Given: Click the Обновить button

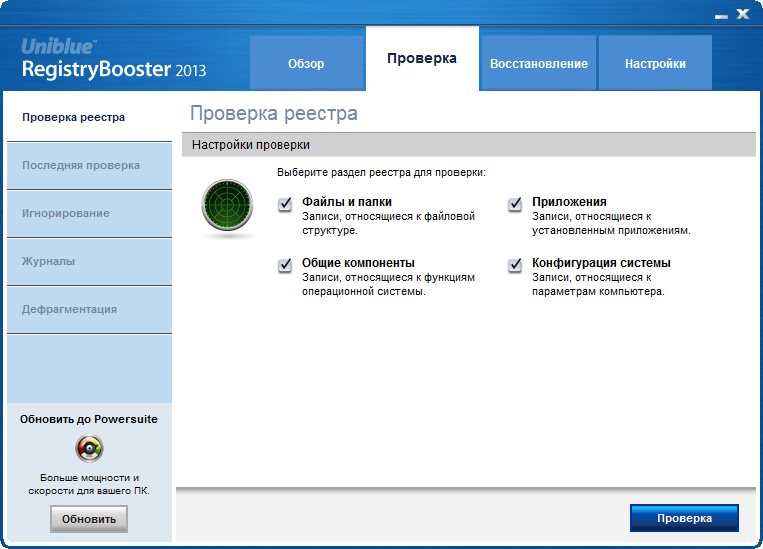Looking at the screenshot, I should 89,519.
